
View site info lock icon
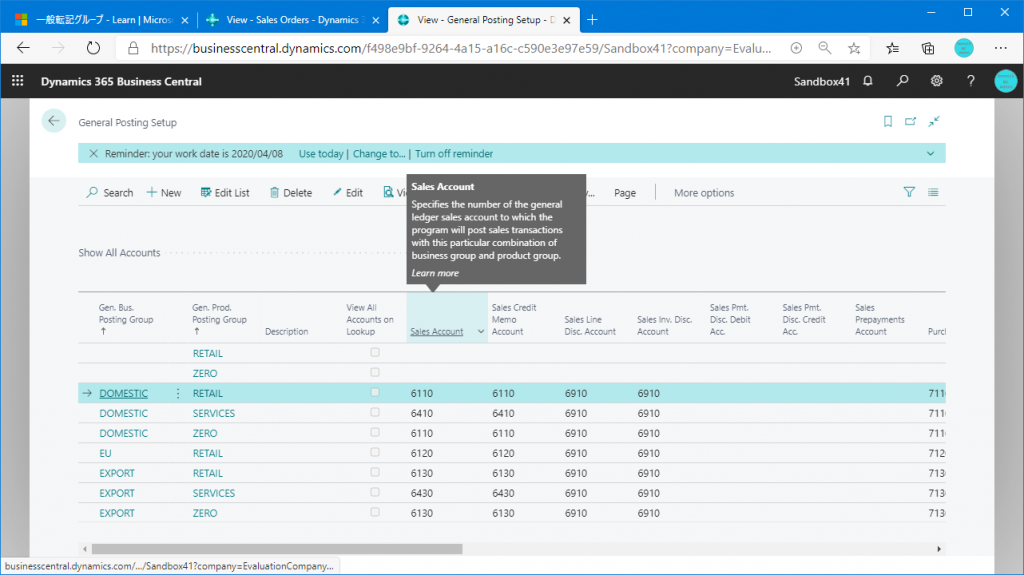(x=133, y=48)
